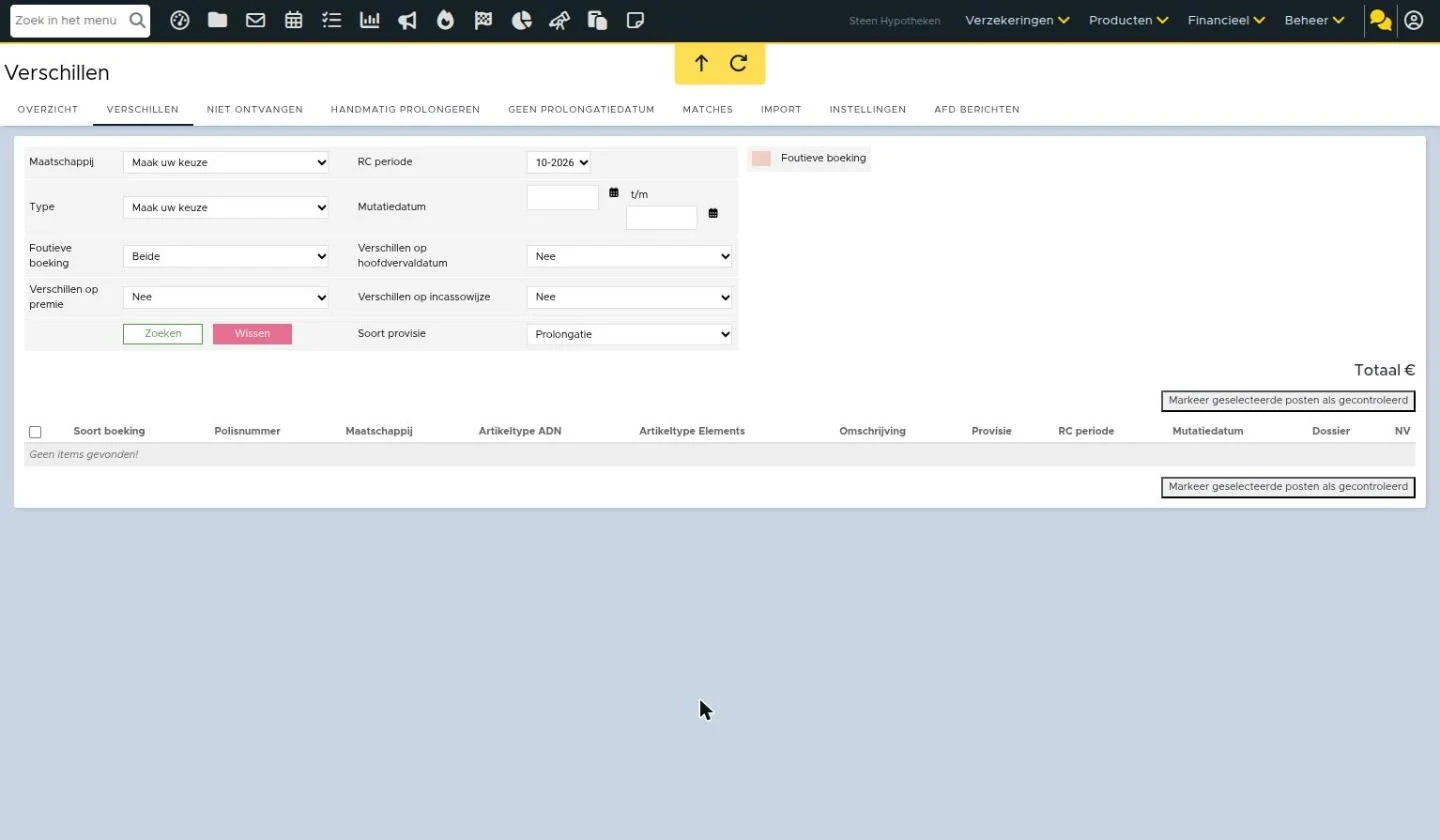1440x840 pixels.
Task: Open the user account icon
Action: point(1414,20)
